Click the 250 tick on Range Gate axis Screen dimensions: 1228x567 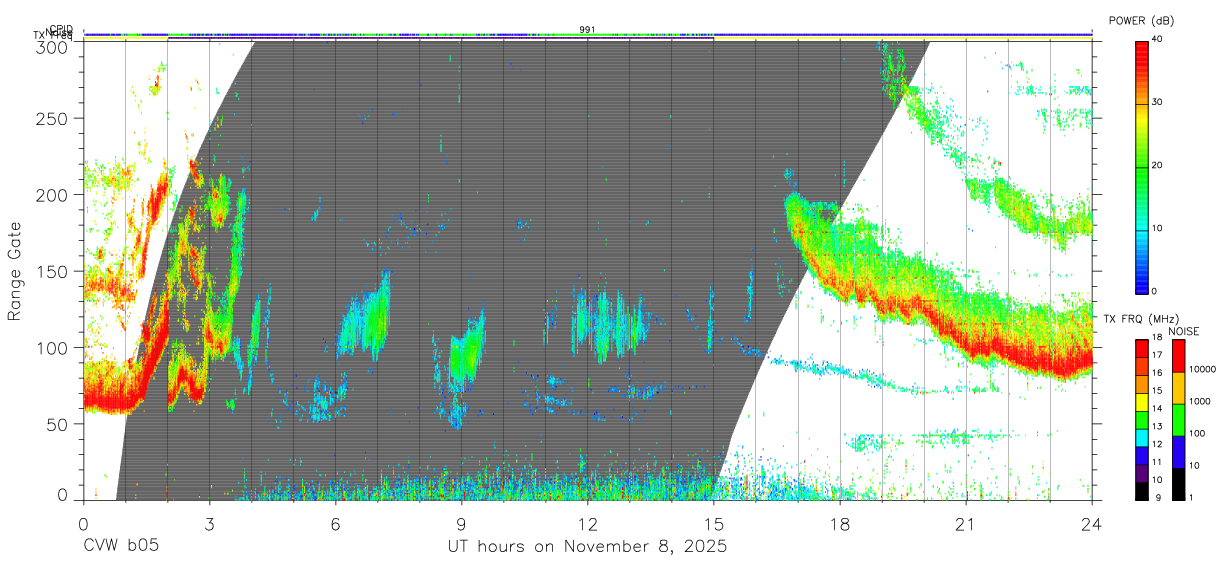pyautogui.click(x=53, y=118)
